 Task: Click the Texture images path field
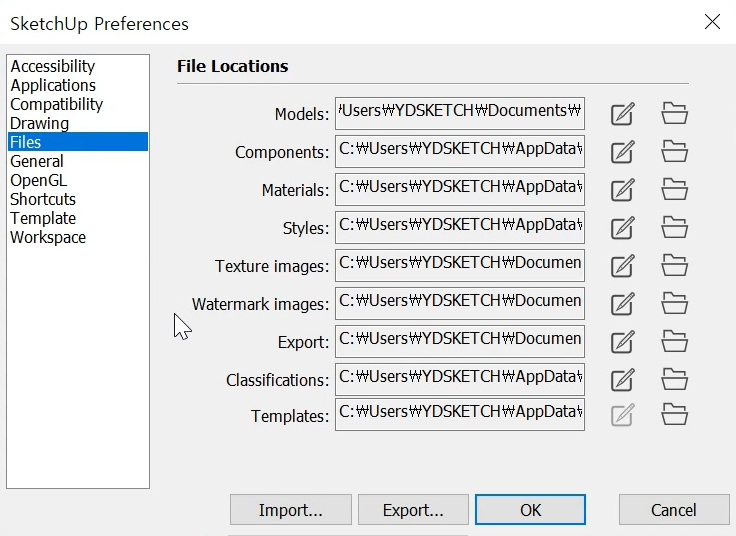pos(460,265)
